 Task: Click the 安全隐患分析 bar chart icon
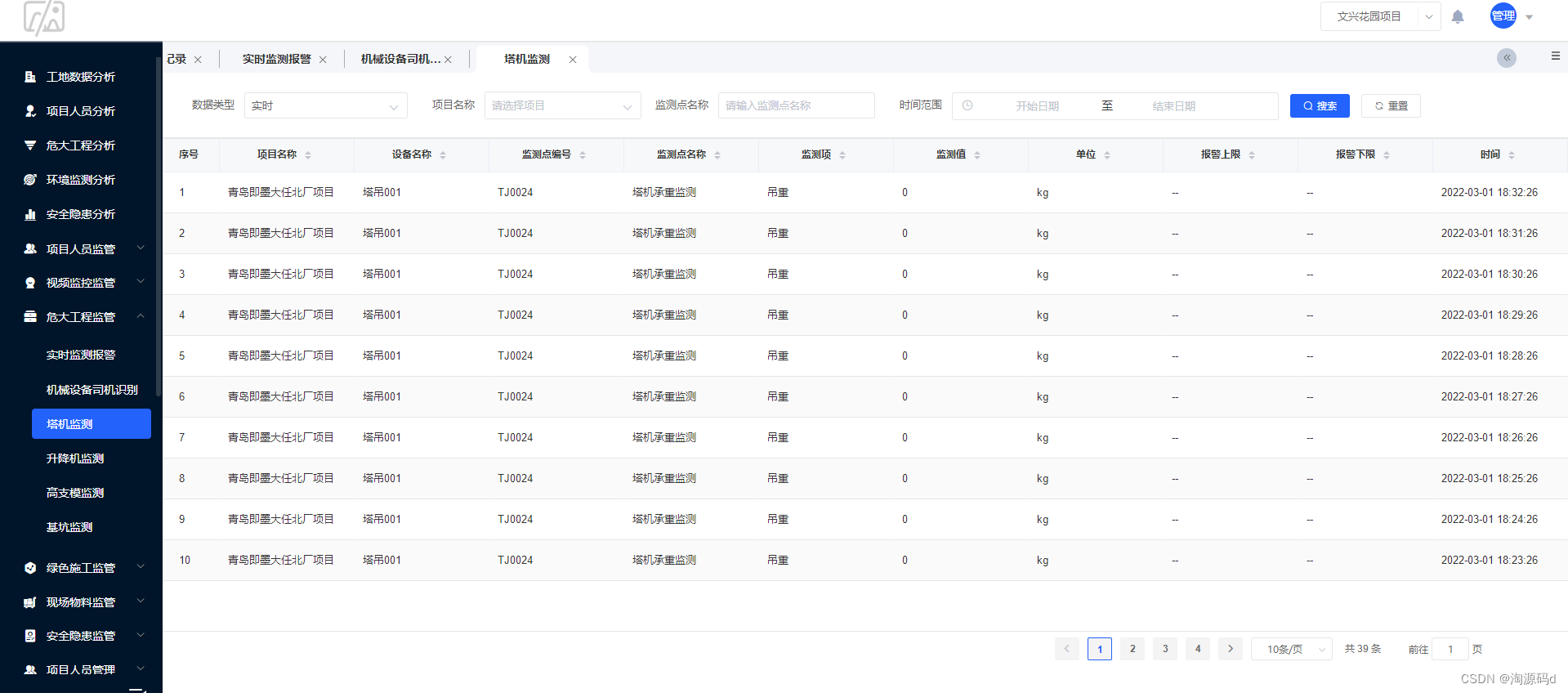30,214
